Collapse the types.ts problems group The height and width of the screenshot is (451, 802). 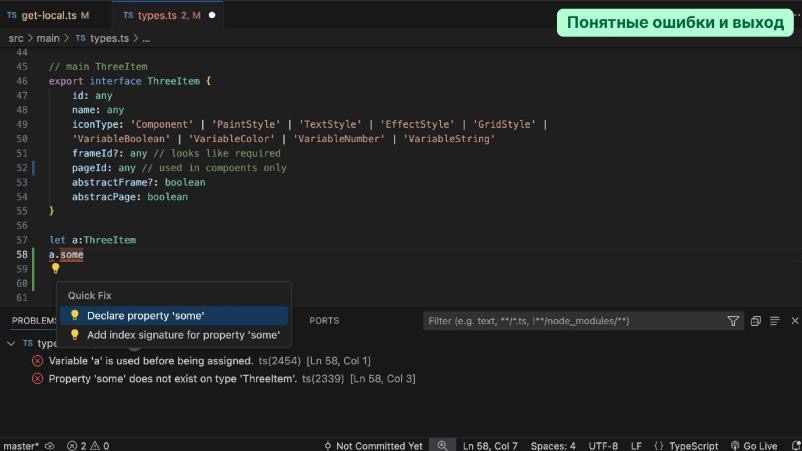click(x=11, y=344)
